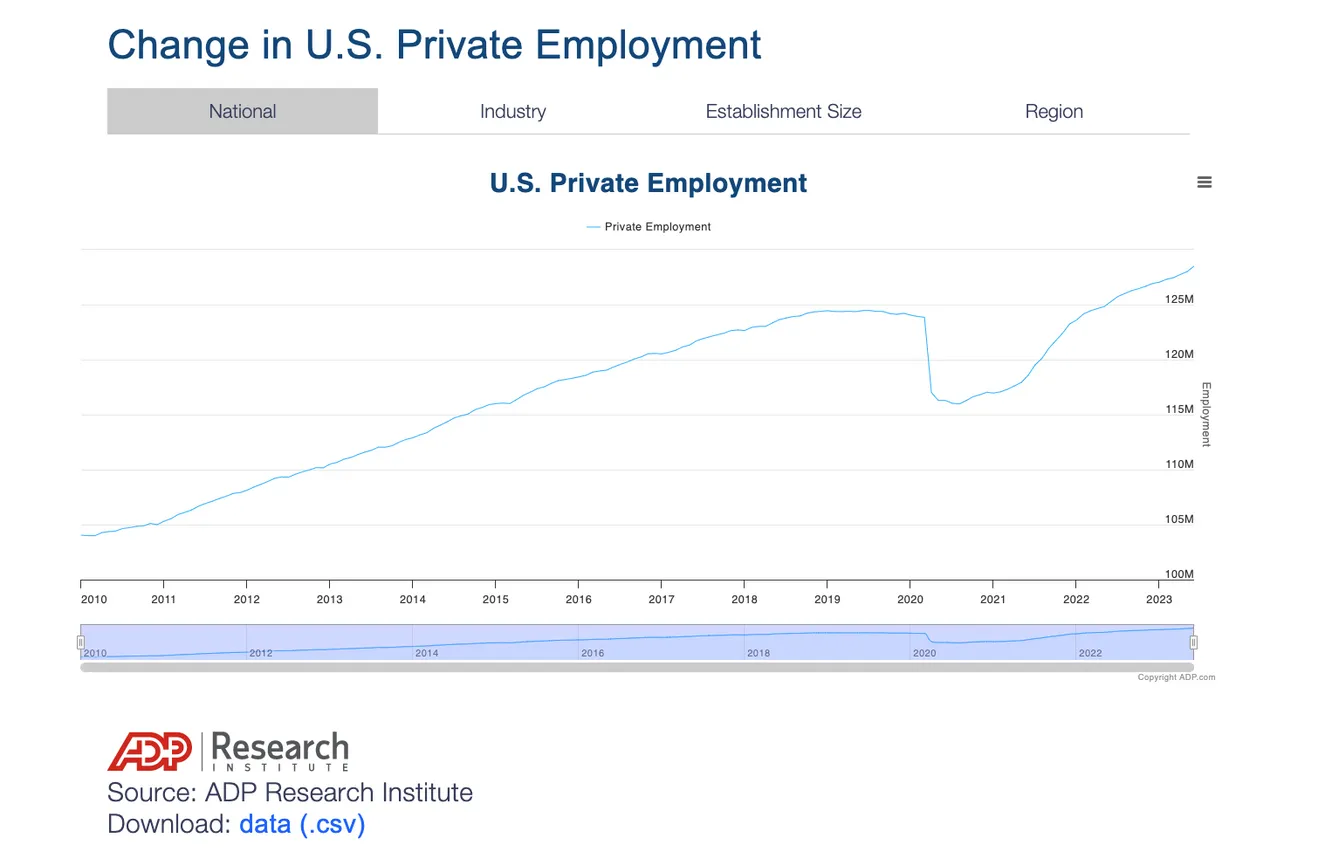Viewport: 1332px width, 859px height.
Task: Click the 2016 label in navigator
Action: pos(592,653)
